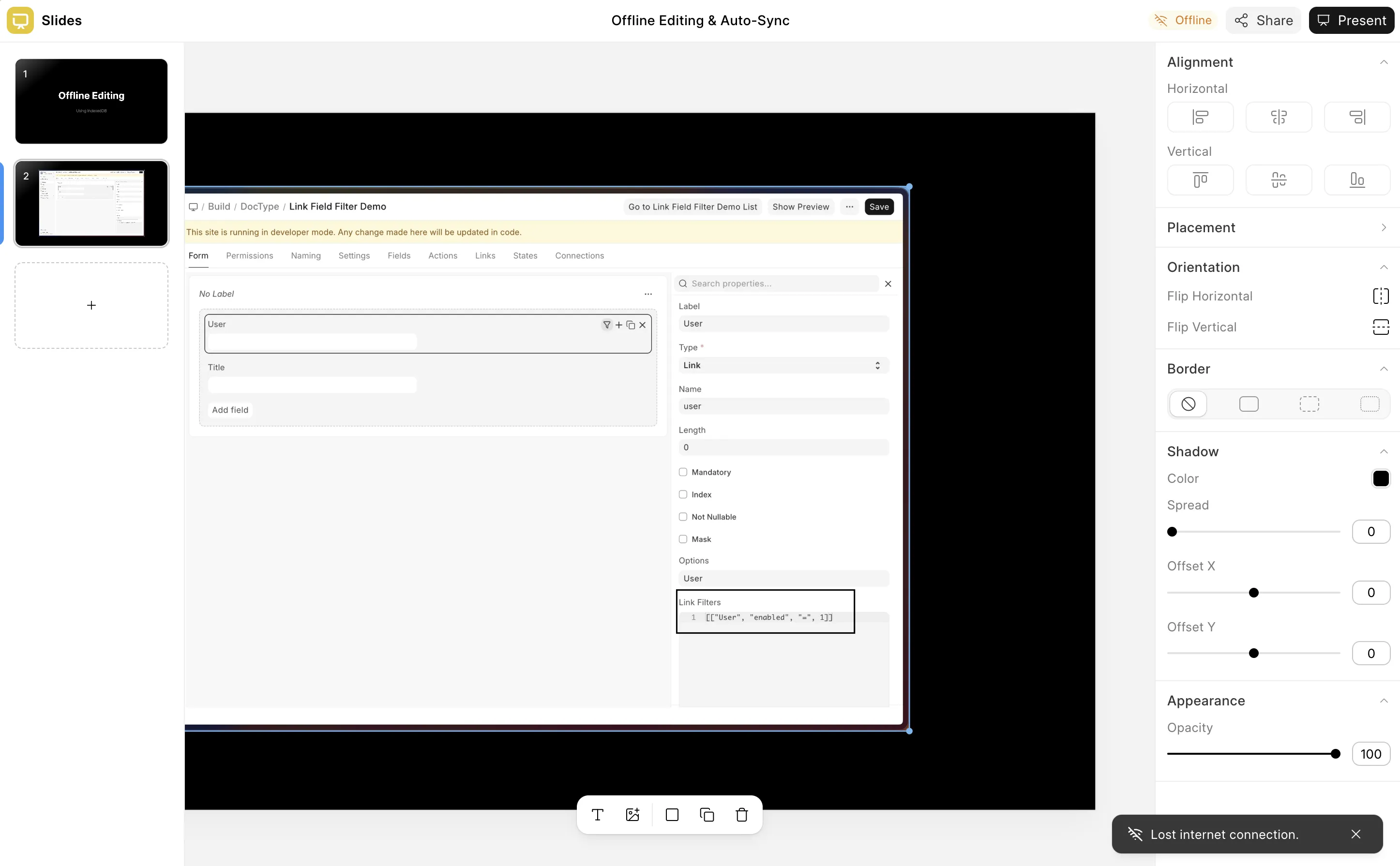The height and width of the screenshot is (866, 1400).
Task: Align element to vertical bottom
Action: [1356, 180]
